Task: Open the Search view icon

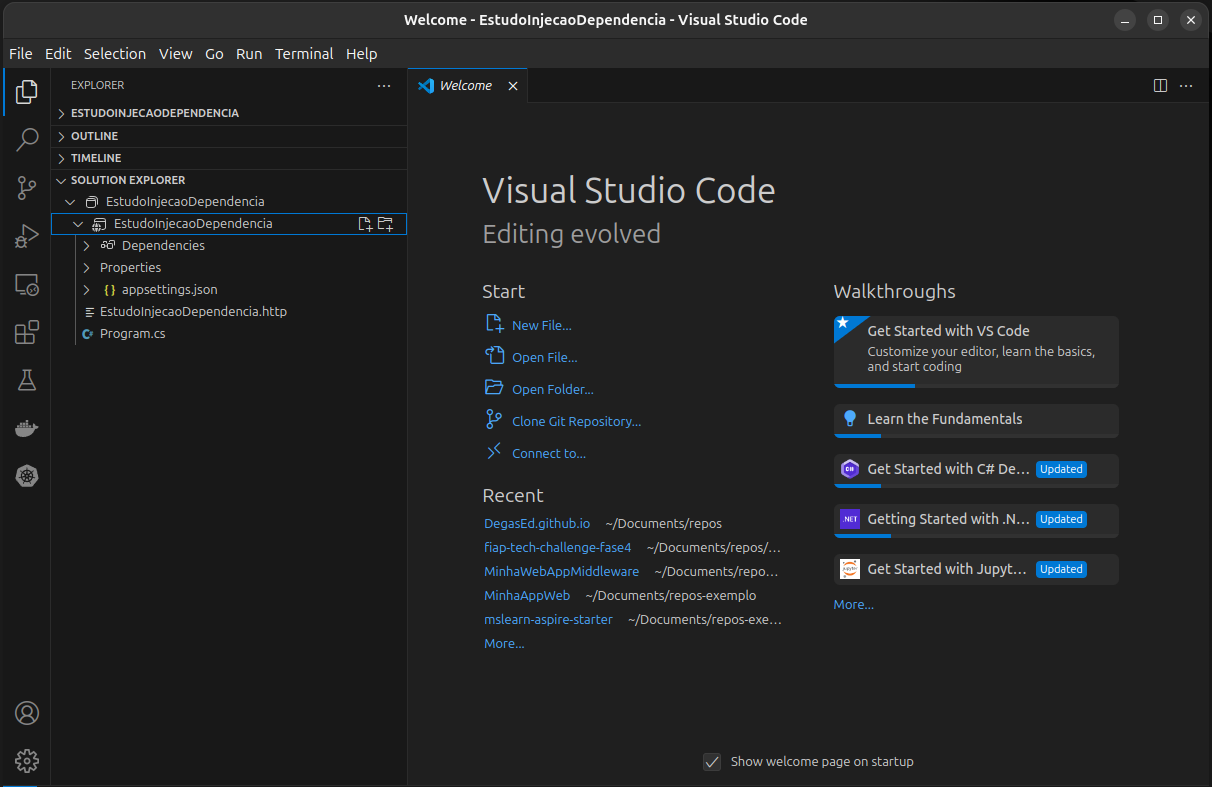Action: tap(27, 140)
